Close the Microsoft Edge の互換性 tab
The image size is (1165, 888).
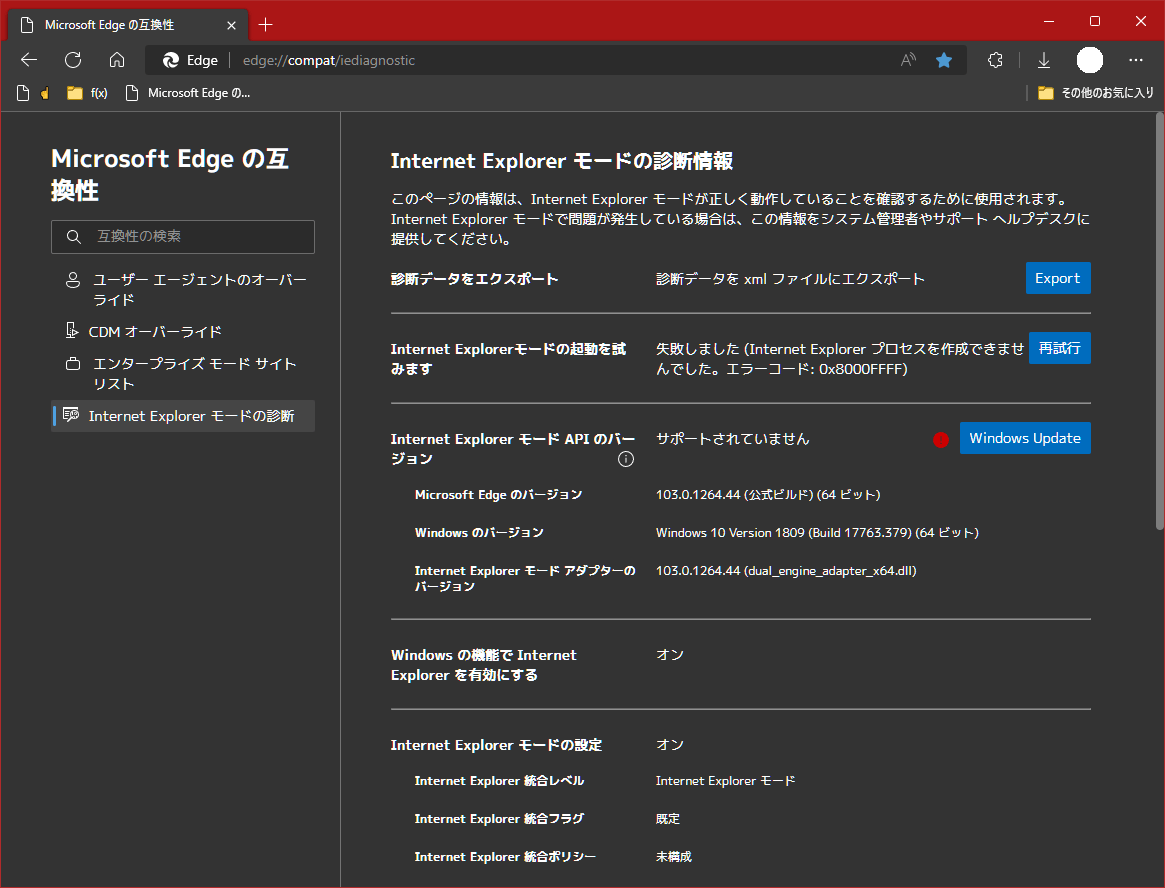click(231, 25)
